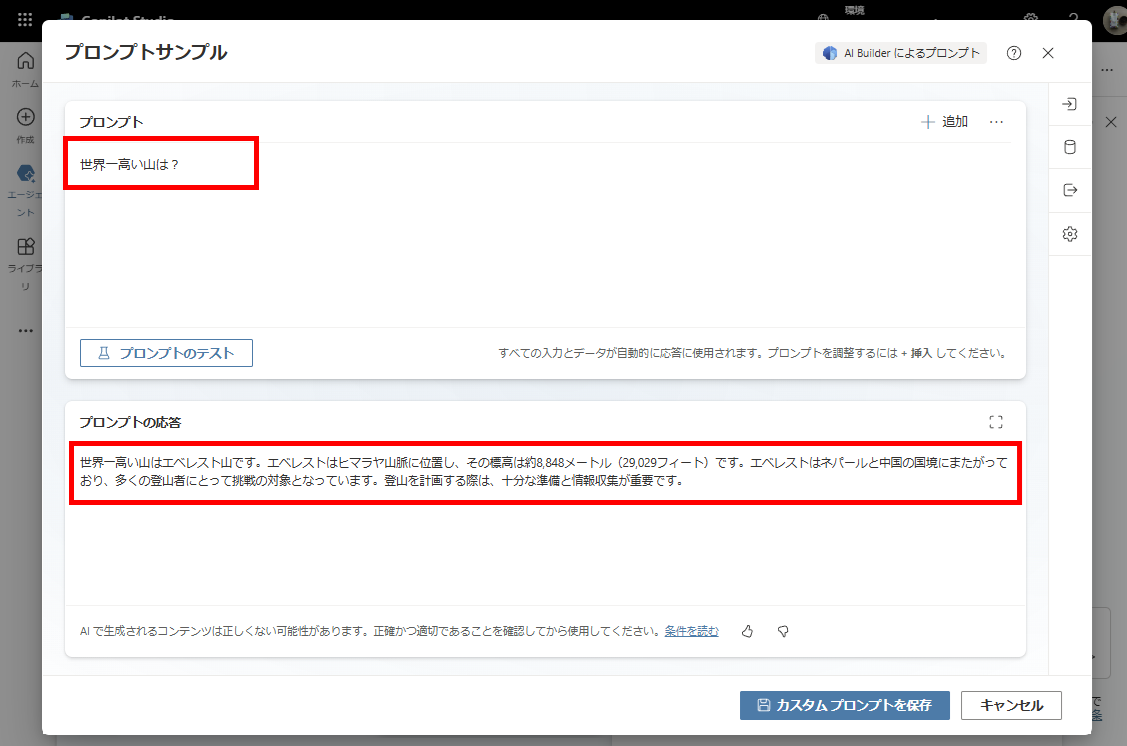
Task: Click the help question mark icon in dialog header
Action: coord(1014,53)
